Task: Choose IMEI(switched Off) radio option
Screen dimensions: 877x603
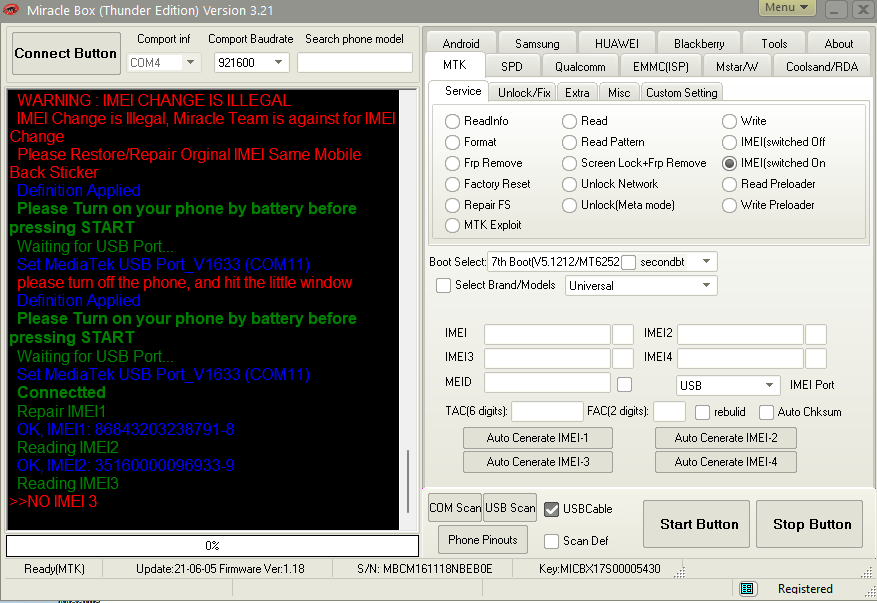Action: click(x=729, y=143)
